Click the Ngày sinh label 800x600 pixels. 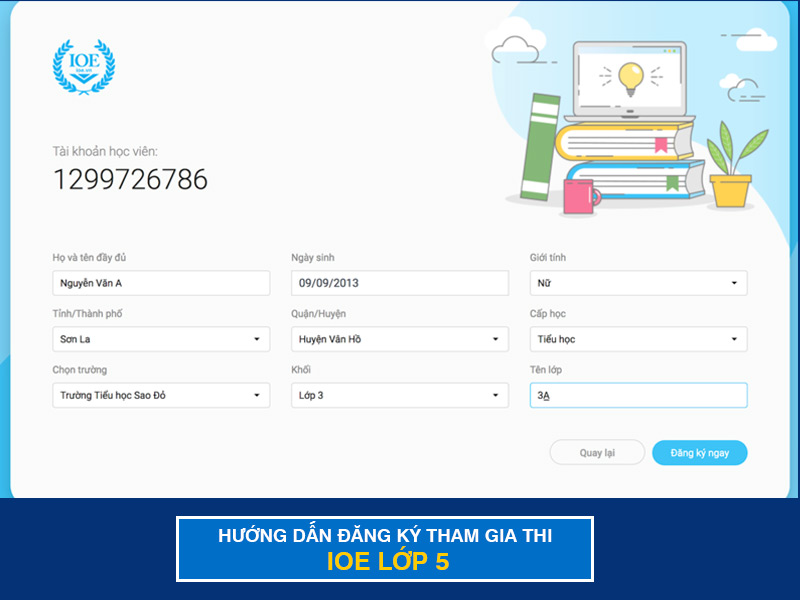[313, 258]
